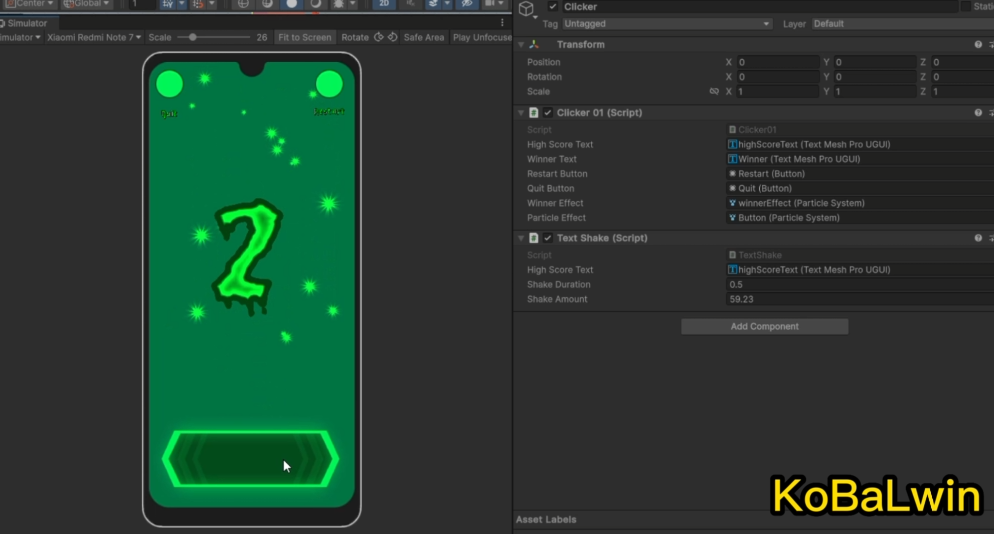Click the Scale slider handle
This screenshot has width=994, height=534.
click(x=192, y=37)
